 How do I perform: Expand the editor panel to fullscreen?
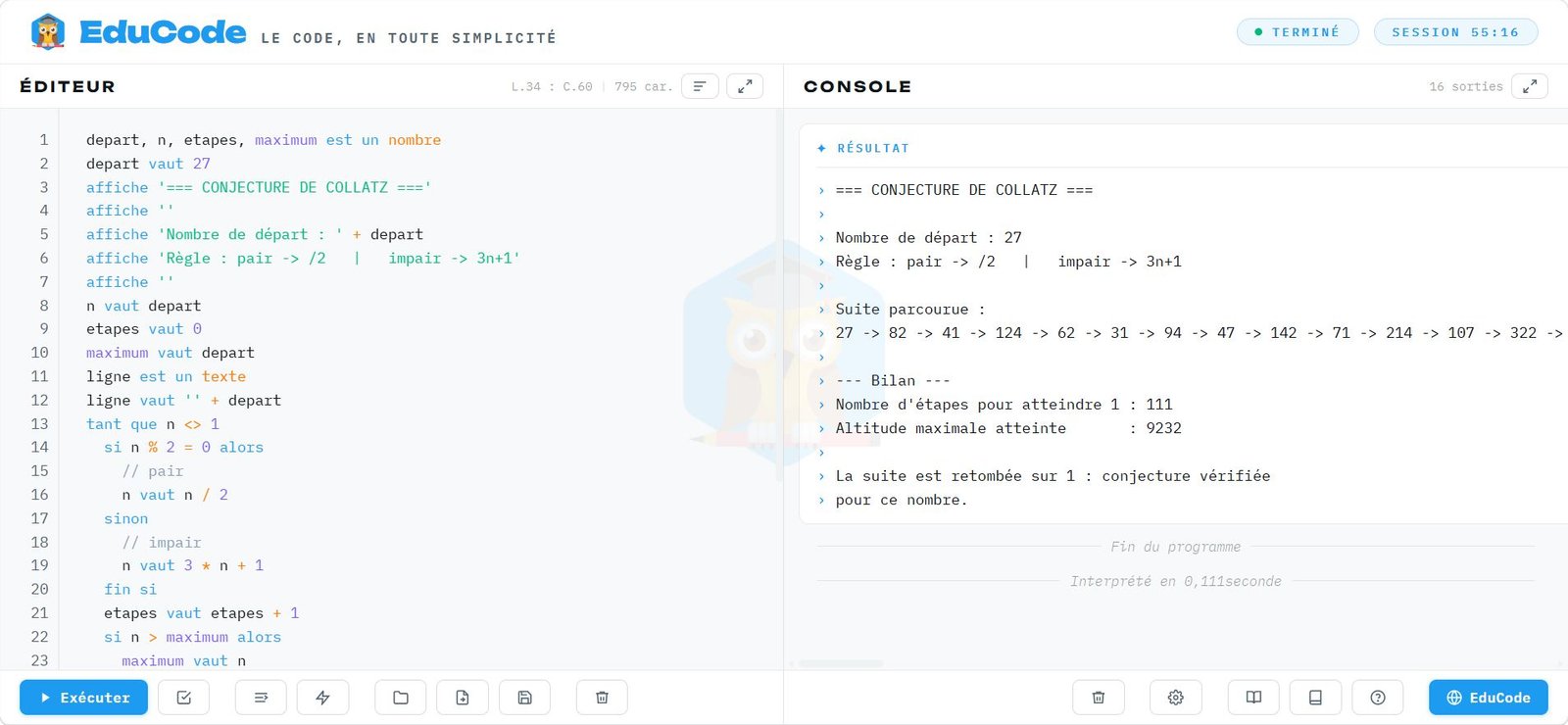click(745, 86)
